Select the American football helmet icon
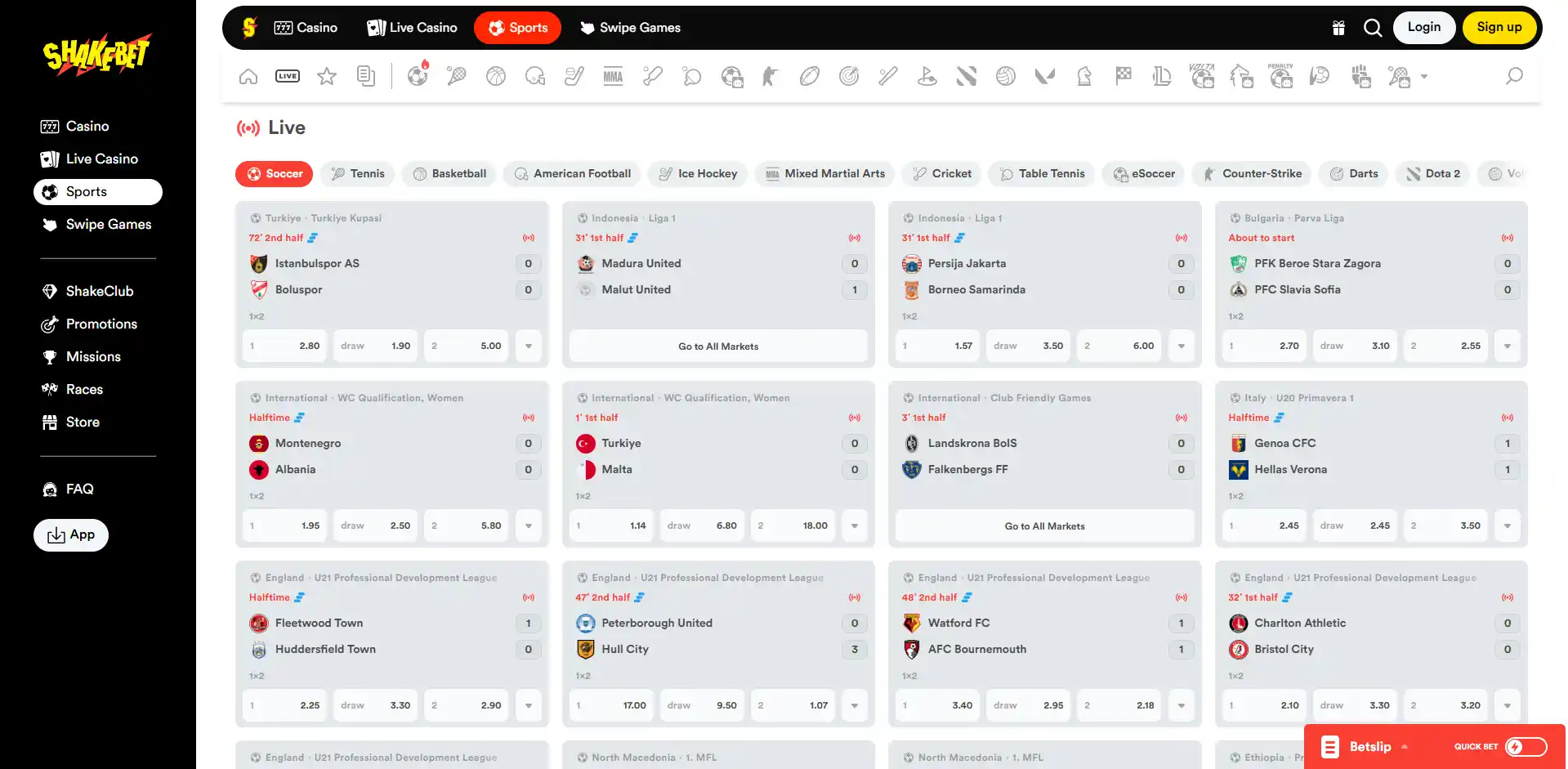 tap(535, 77)
